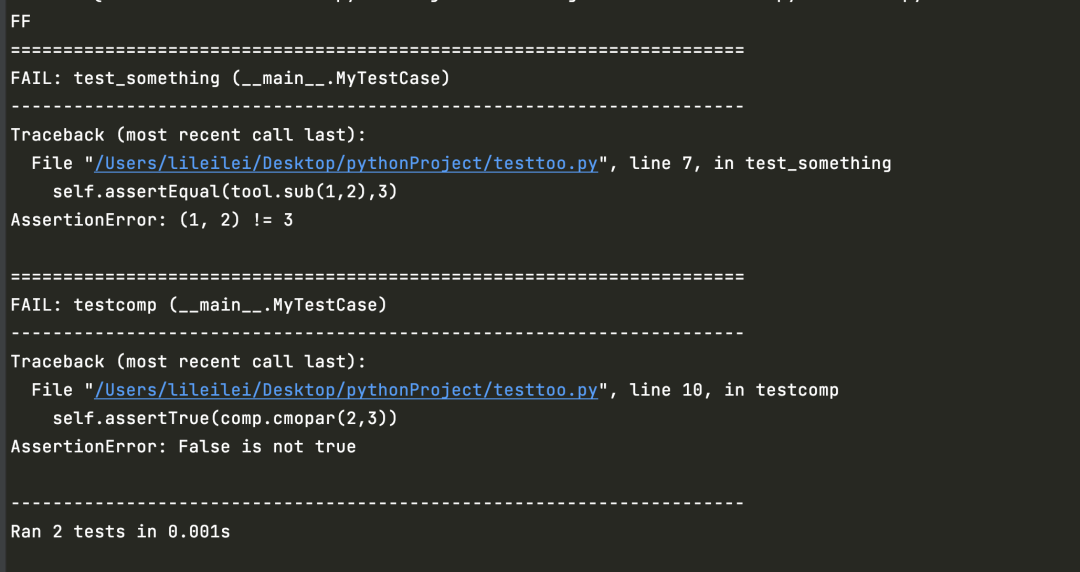Click 'AssertionError: False is not true' message
The image size is (1080, 572).
(x=183, y=447)
